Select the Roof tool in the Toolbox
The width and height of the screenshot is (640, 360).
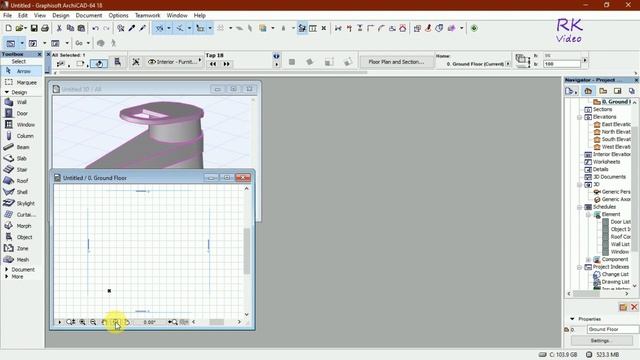pyautogui.click(x=22, y=181)
